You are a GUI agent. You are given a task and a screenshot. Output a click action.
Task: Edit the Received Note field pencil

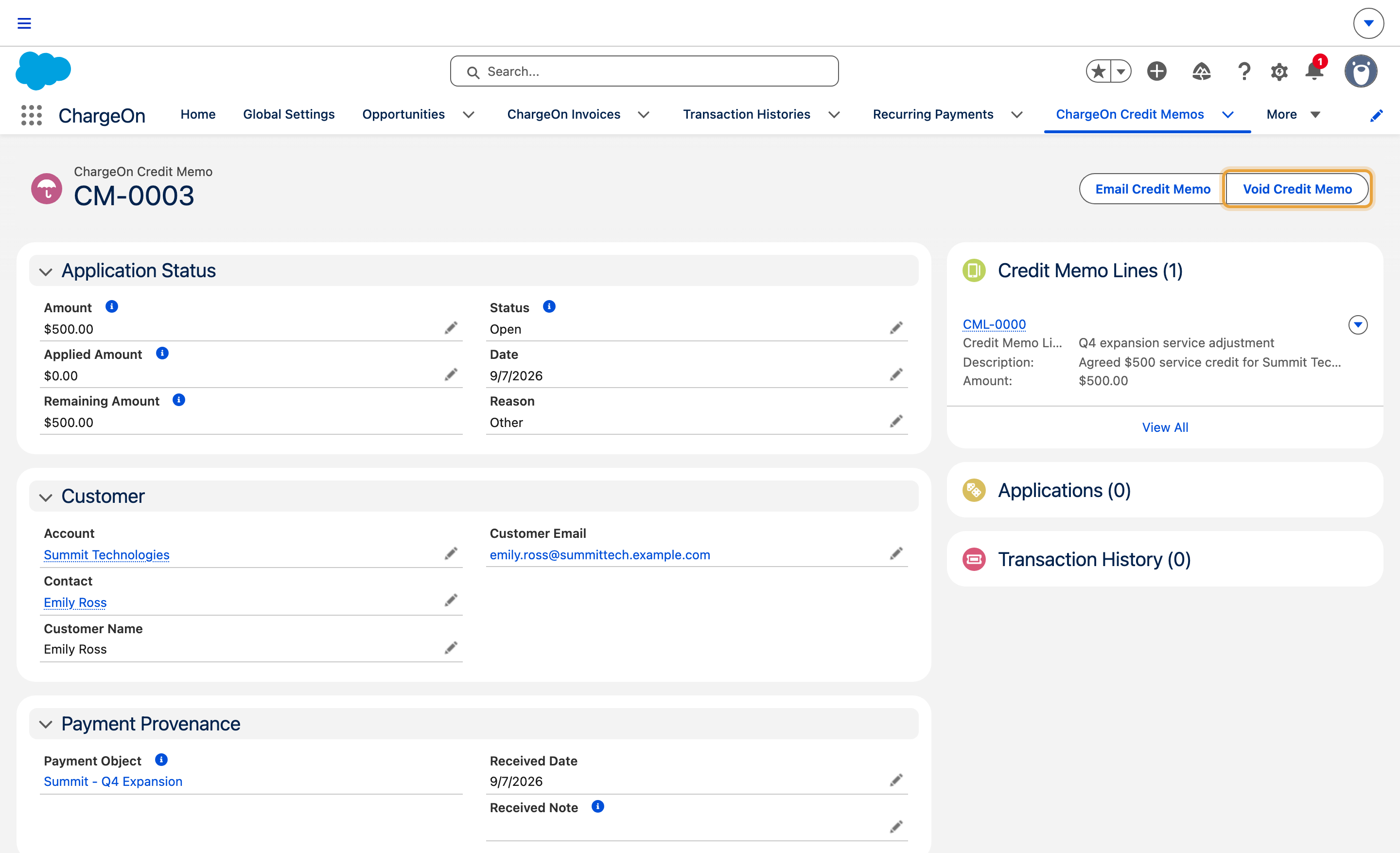[x=896, y=827]
